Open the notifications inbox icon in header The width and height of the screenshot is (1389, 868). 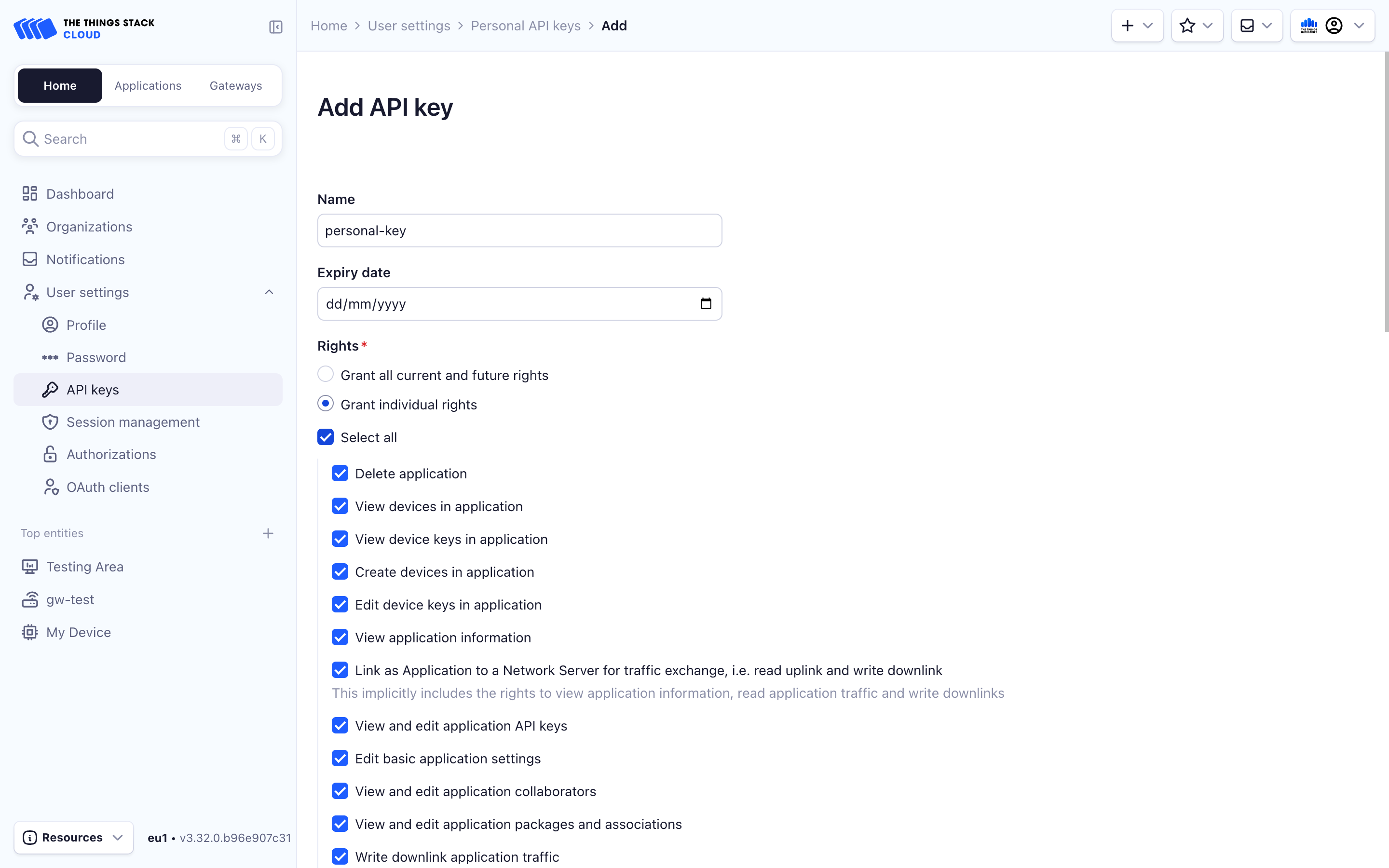click(1256, 26)
